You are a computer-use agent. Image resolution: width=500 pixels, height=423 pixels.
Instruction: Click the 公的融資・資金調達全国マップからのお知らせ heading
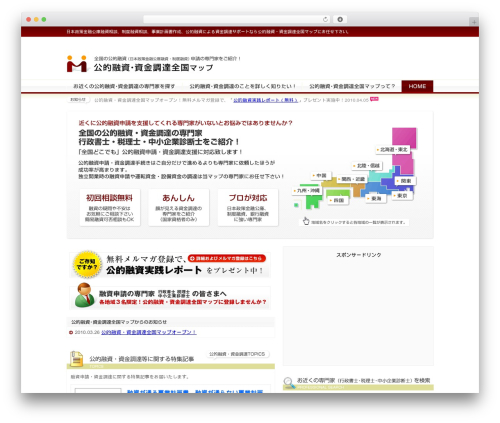click(119, 322)
